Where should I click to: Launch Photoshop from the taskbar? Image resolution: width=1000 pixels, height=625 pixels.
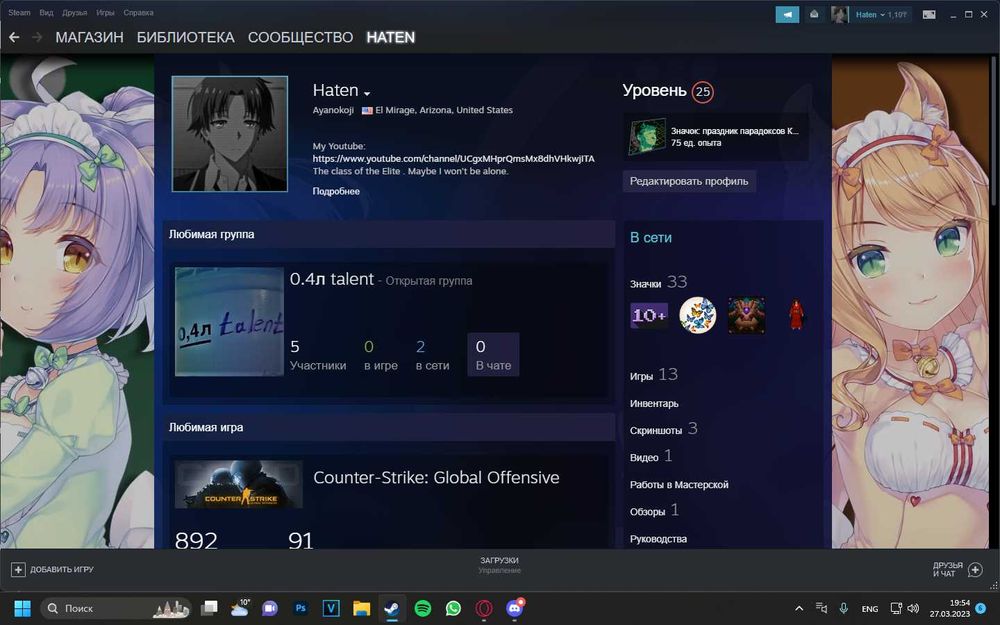[x=300, y=608]
